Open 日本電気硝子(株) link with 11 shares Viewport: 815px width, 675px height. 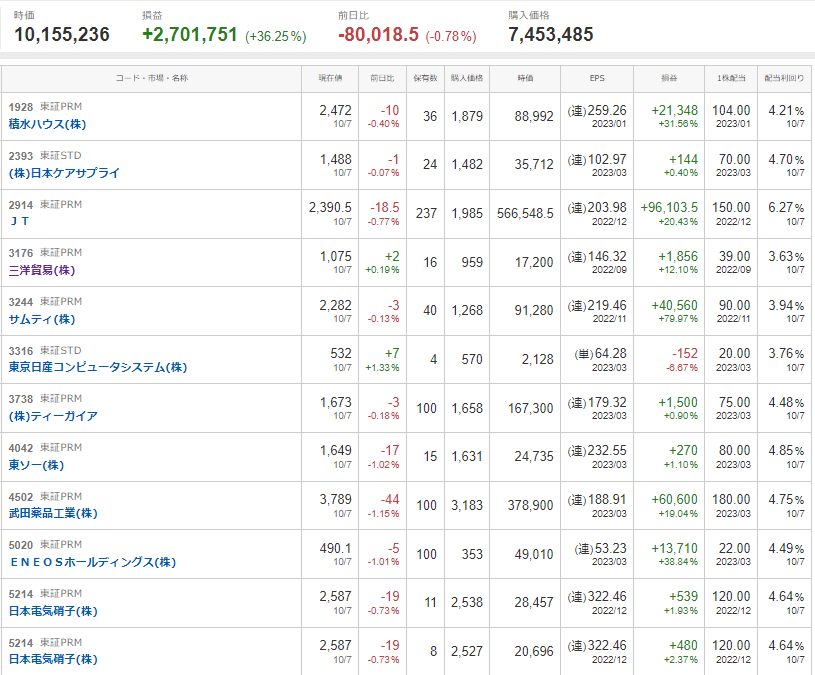(x=53, y=611)
